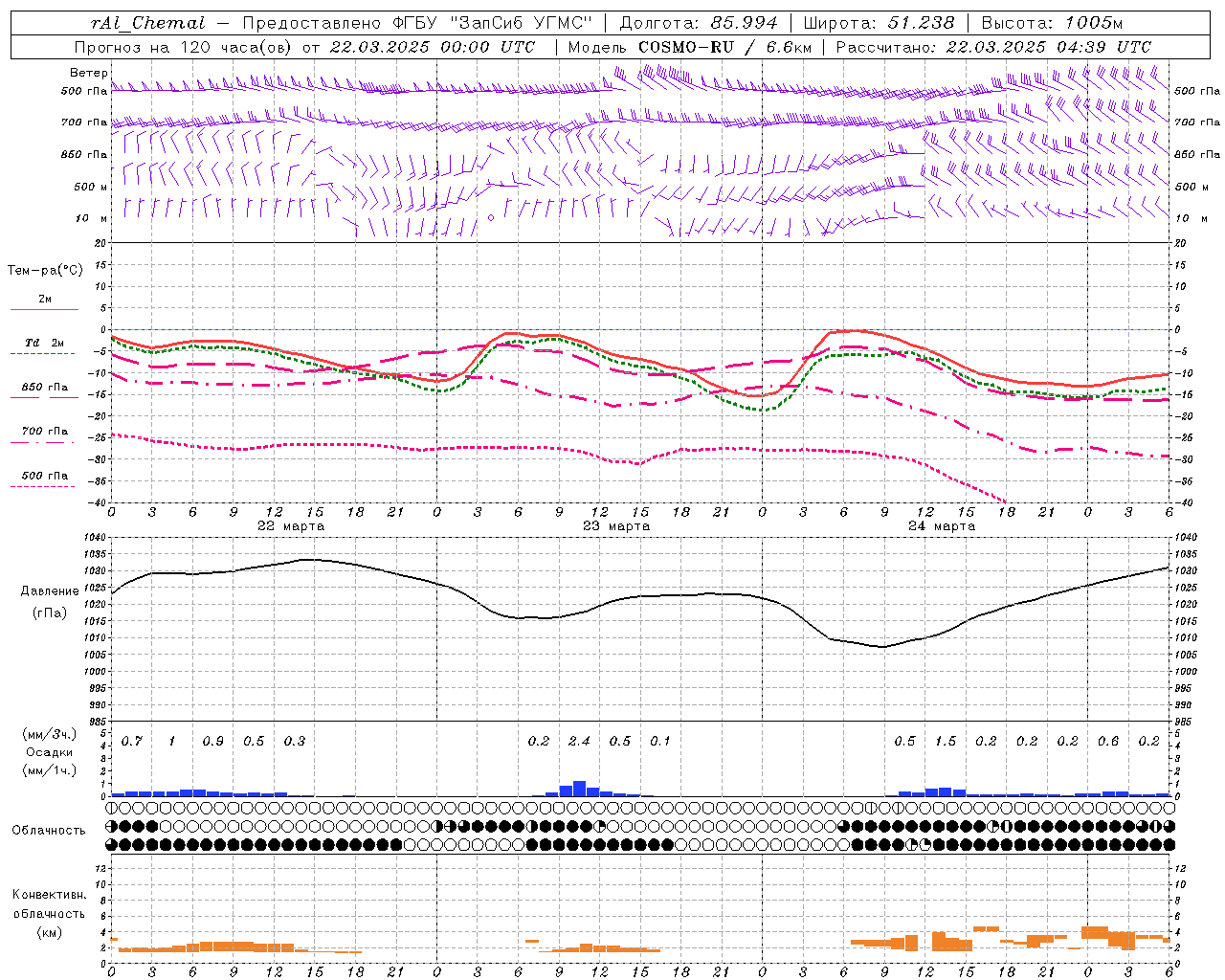Click the left-hand 10 м wind level label

tap(92, 218)
